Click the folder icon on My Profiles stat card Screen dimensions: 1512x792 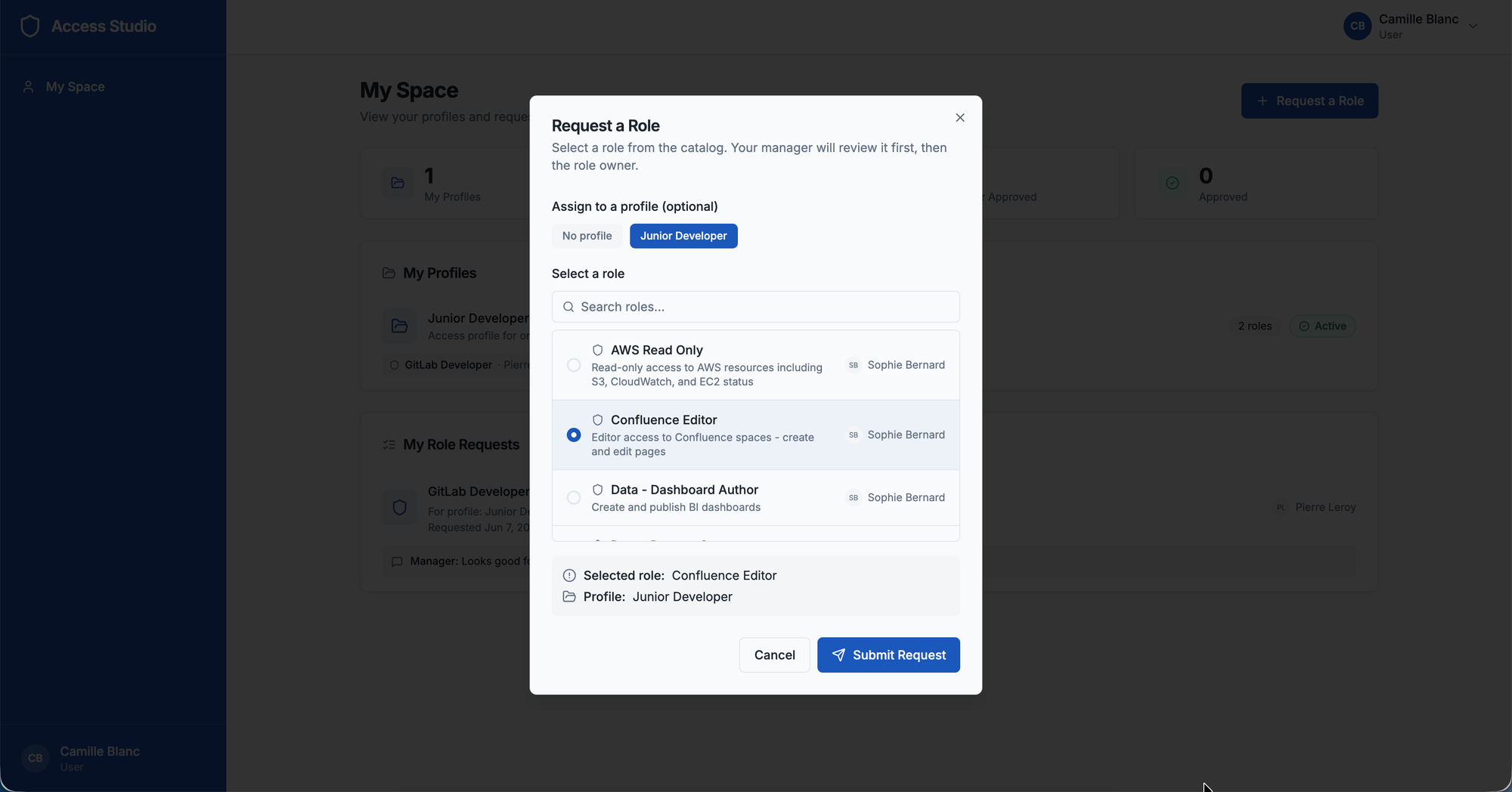[398, 183]
